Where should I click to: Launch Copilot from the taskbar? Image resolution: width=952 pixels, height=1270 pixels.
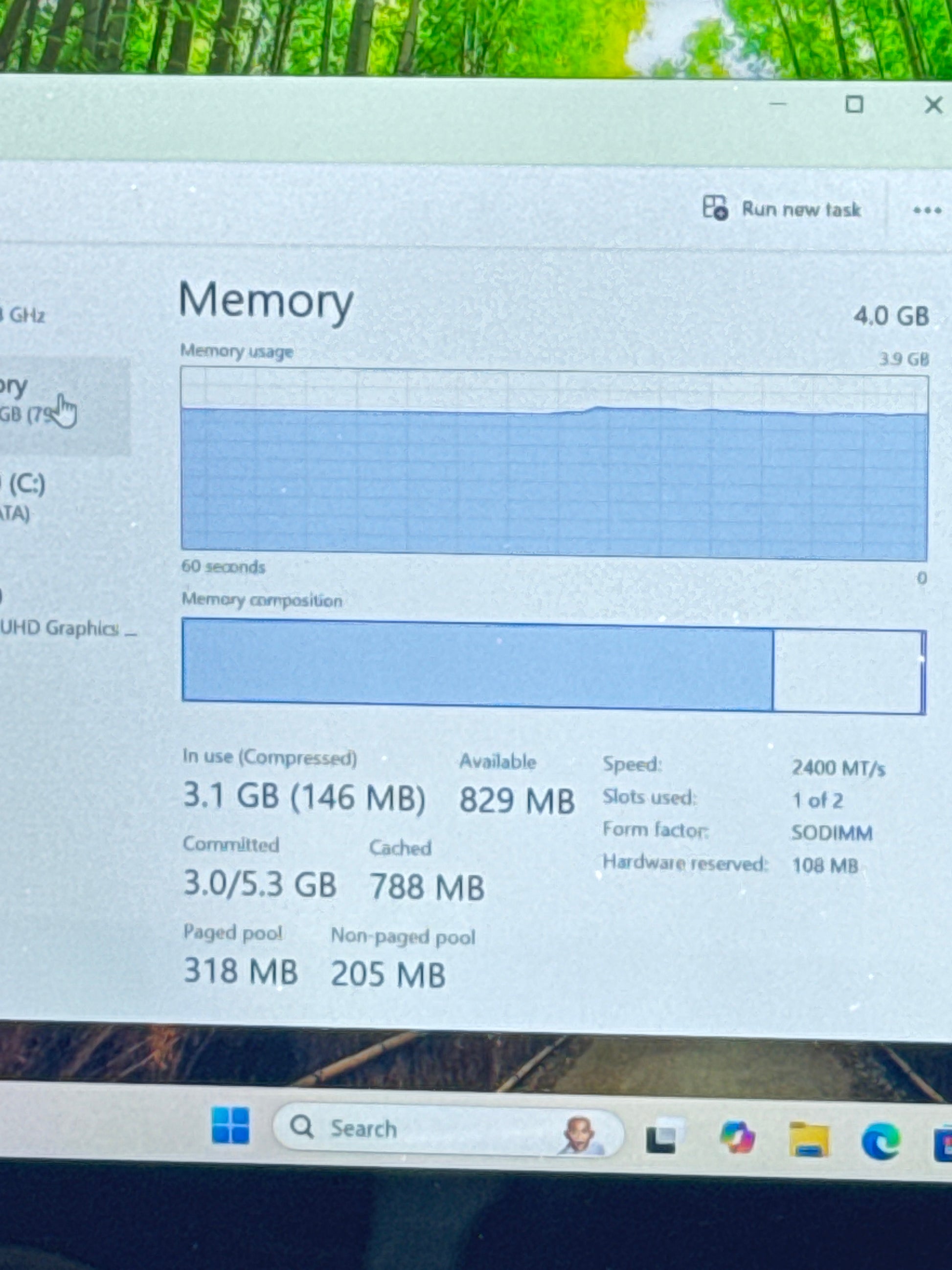click(737, 1137)
